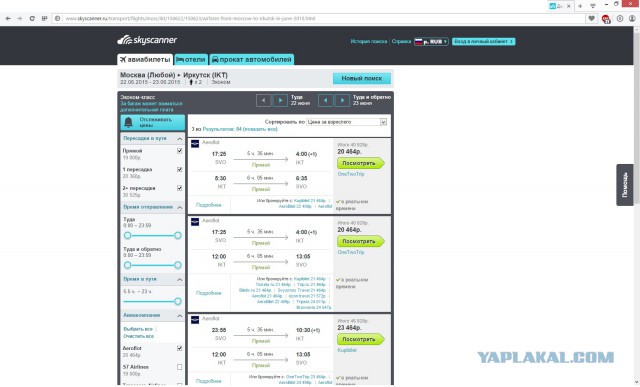Click Выбрать все airlines link
Screen dimensions: 640x387
coord(138,329)
